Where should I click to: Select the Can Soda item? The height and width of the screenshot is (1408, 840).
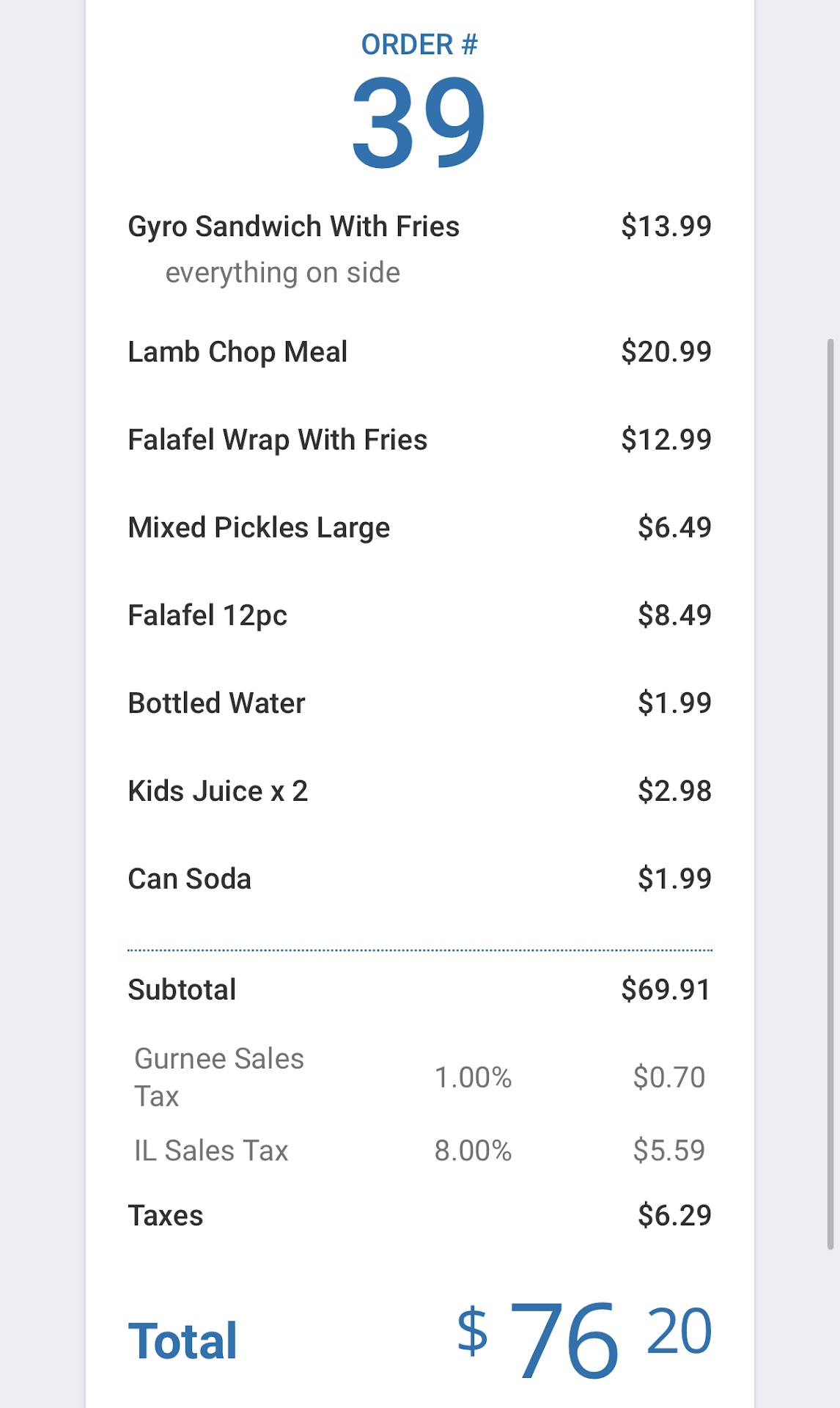tap(189, 879)
